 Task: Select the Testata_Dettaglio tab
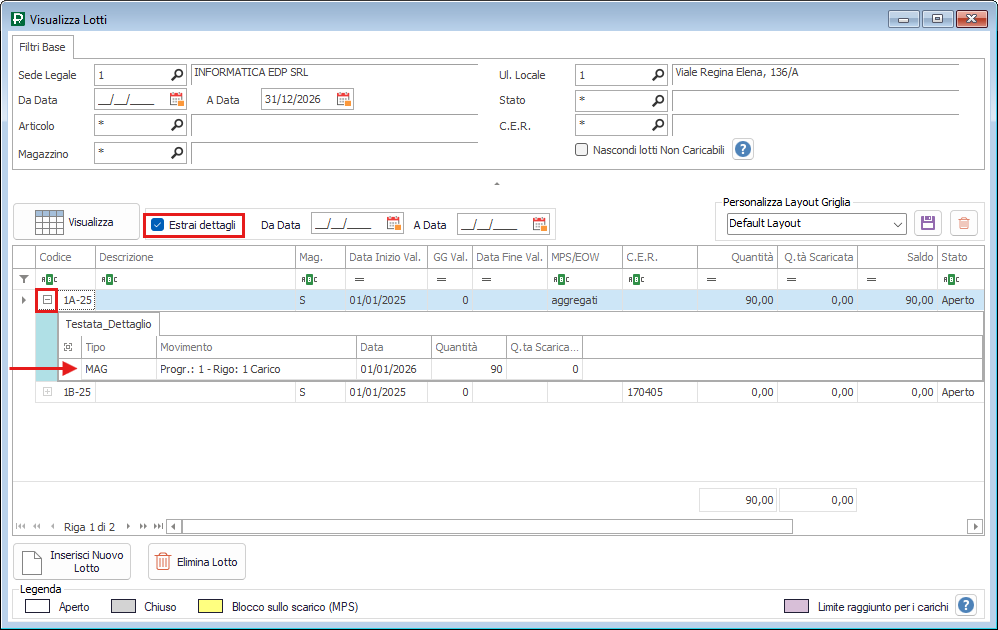[x=108, y=323]
